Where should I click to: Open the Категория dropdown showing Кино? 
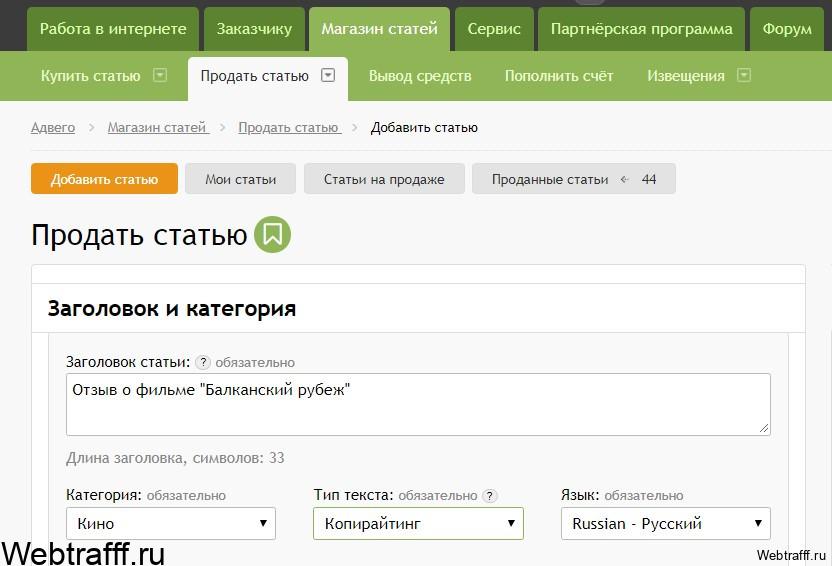(171, 524)
